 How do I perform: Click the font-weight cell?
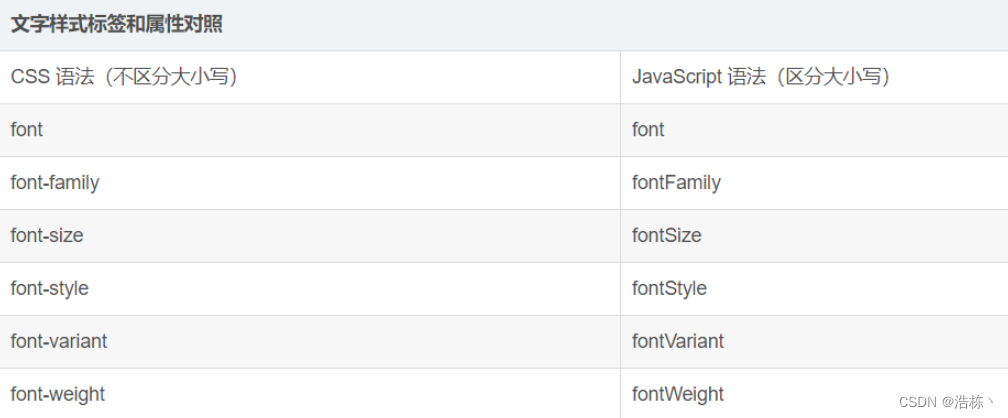pos(58,395)
